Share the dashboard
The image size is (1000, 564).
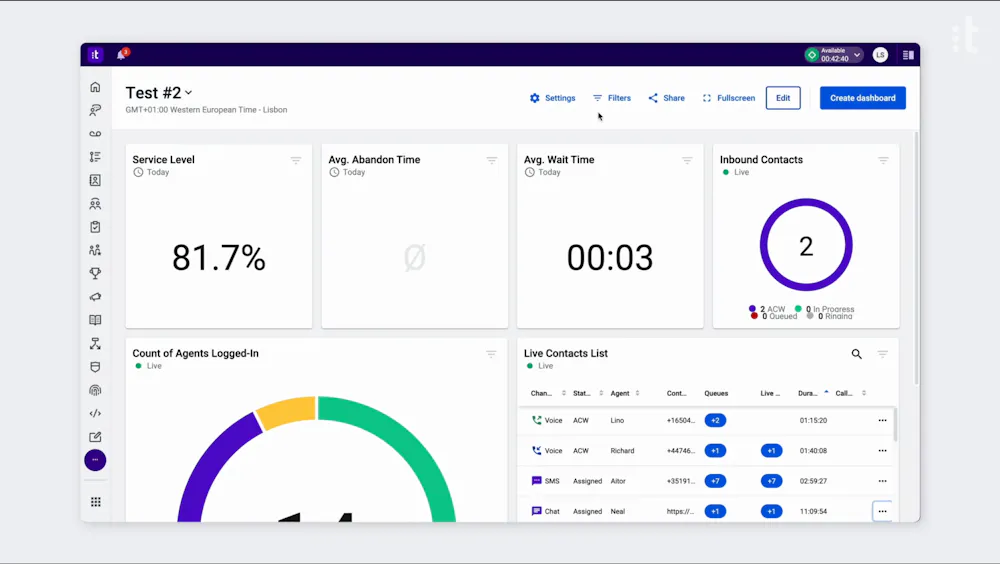(x=666, y=98)
